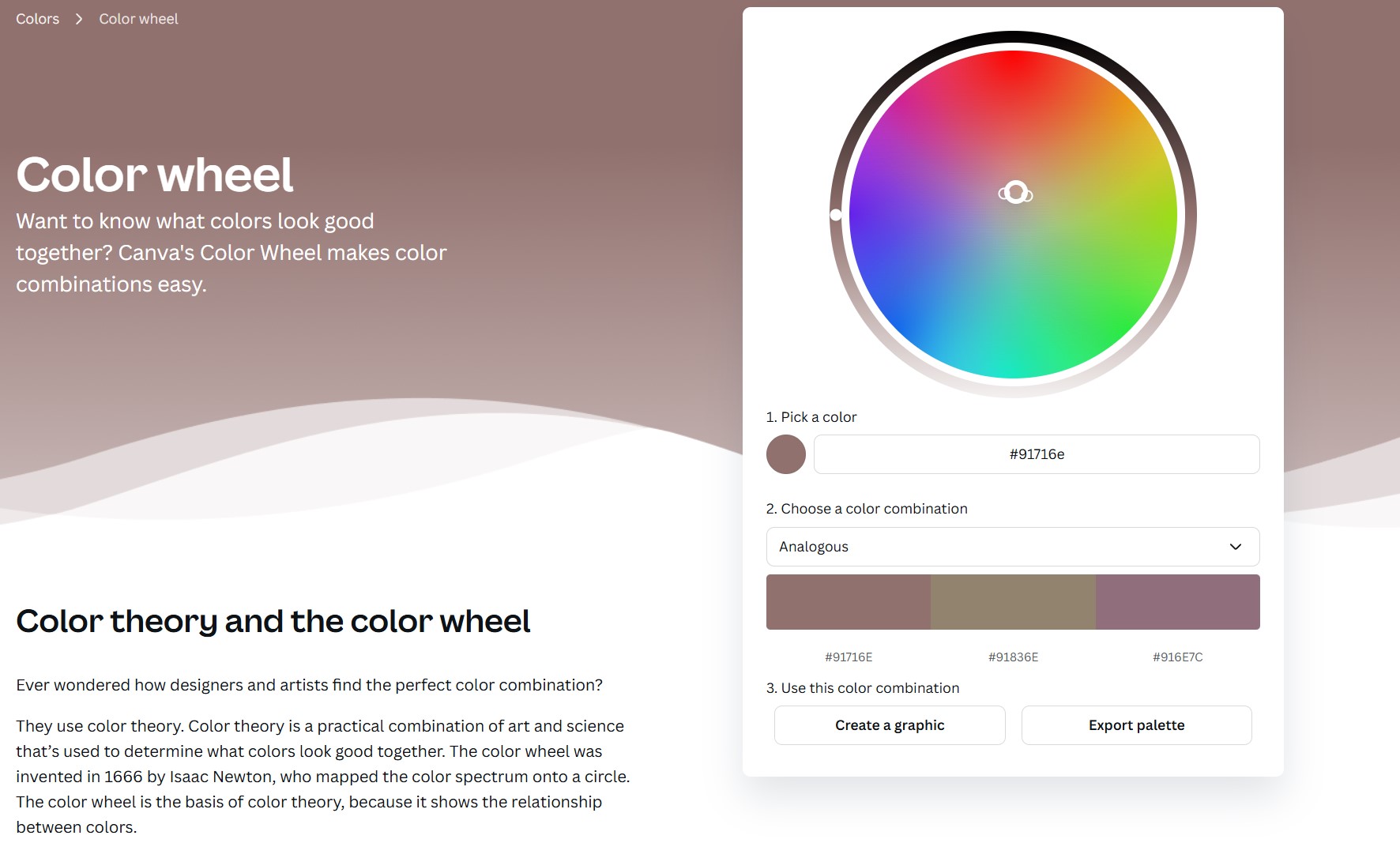
Task: Select the third palette swatch #916E7C
Action: click(x=1178, y=602)
